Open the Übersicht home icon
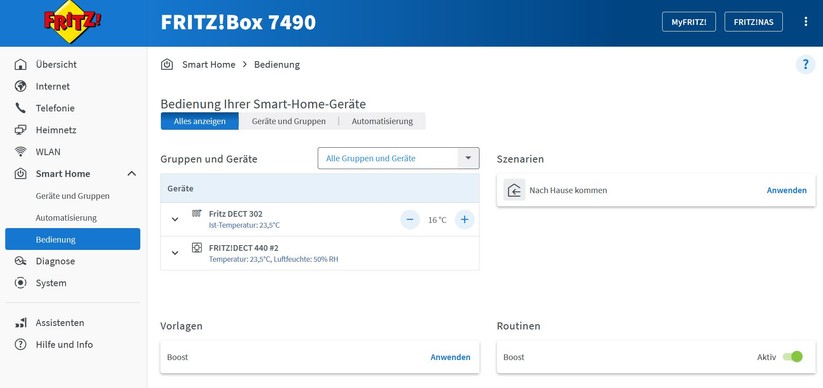 (20, 65)
